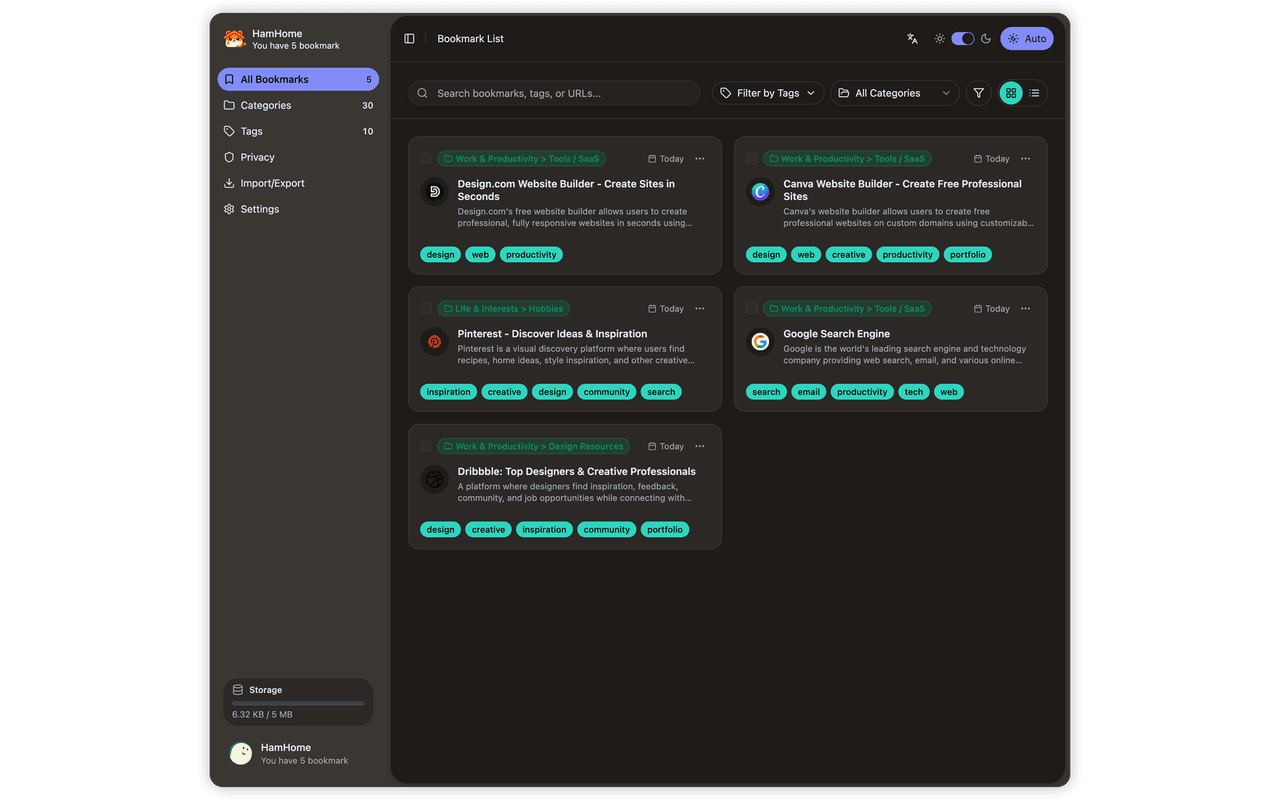Open more options for Pinterest bookmark
This screenshot has height=800, width=1280.
(700, 309)
